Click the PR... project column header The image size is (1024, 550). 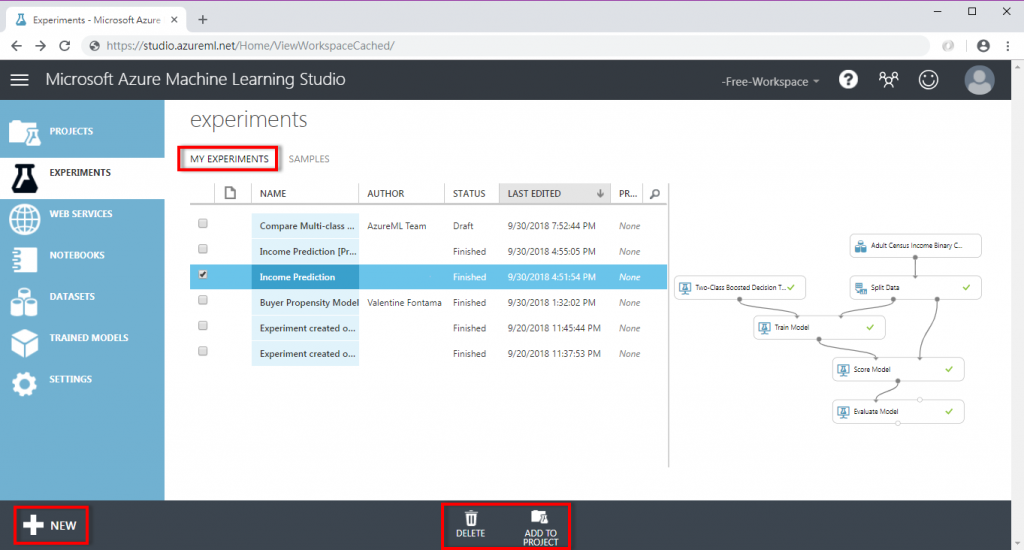pyautogui.click(x=627, y=193)
